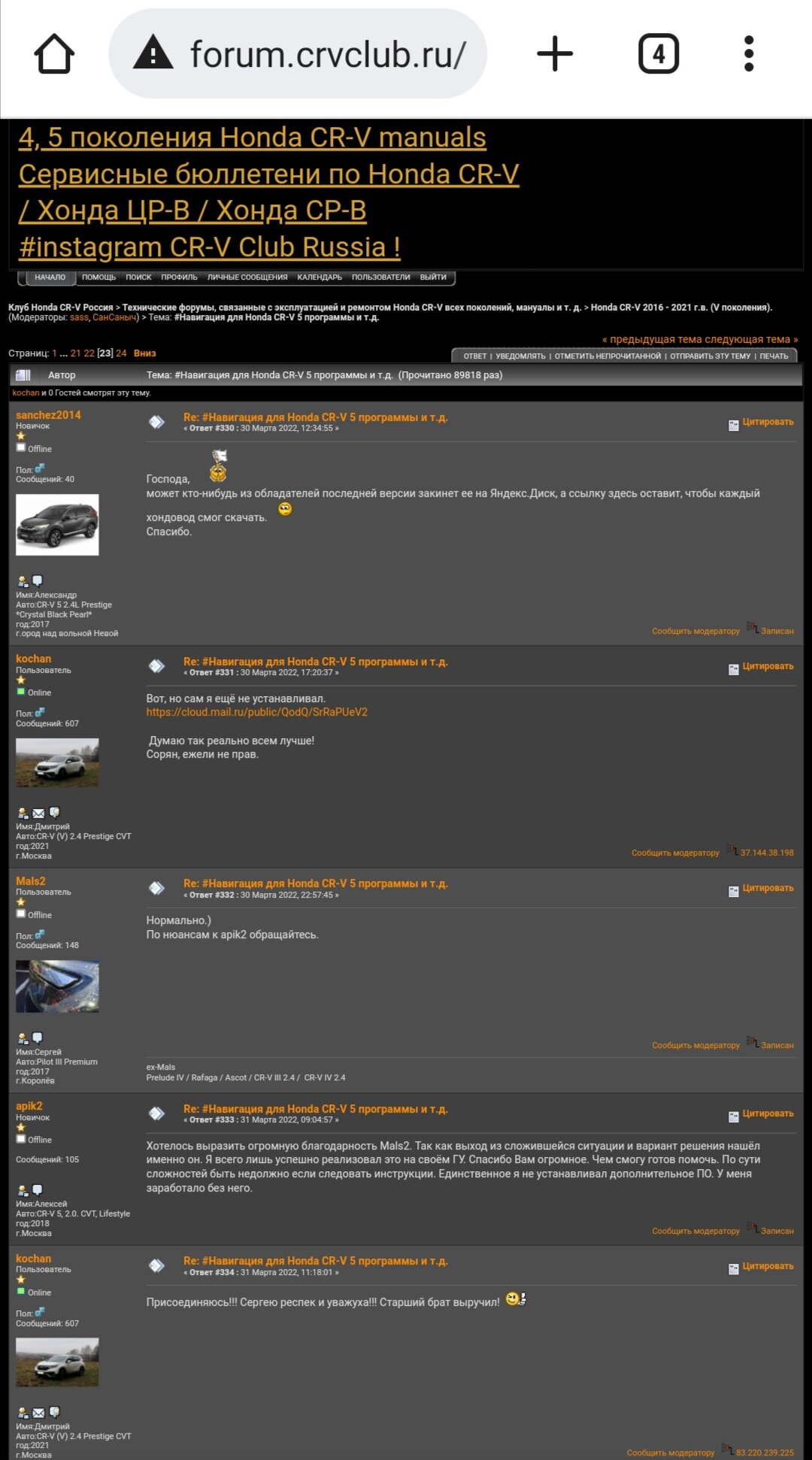Open Mals2's profile via the profile icon
The height and width of the screenshot is (1460, 812).
tap(23, 1038)
